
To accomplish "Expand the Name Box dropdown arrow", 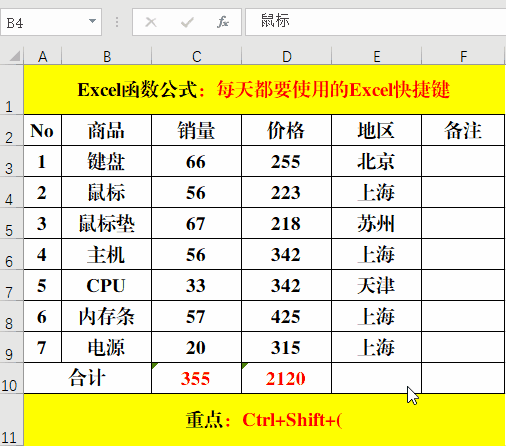I will (x=92, y=21).
